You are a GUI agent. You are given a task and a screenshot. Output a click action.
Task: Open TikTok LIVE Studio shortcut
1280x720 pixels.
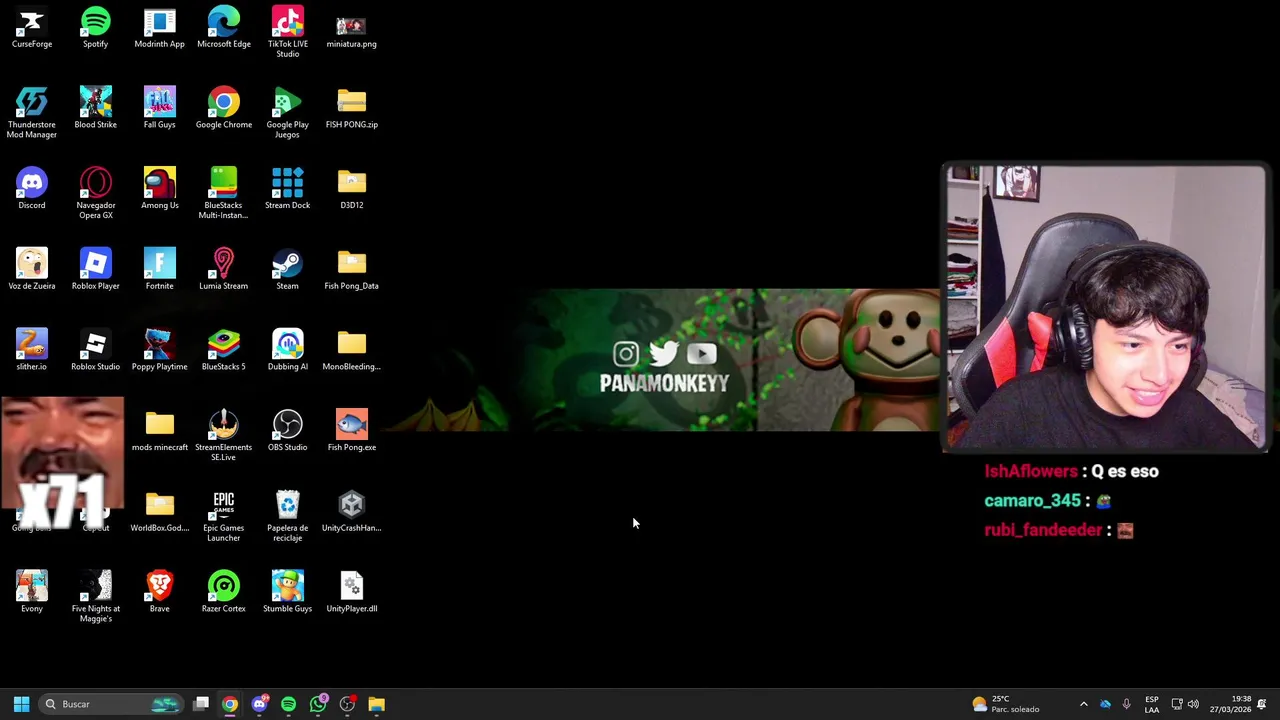(x=288, y=33)
